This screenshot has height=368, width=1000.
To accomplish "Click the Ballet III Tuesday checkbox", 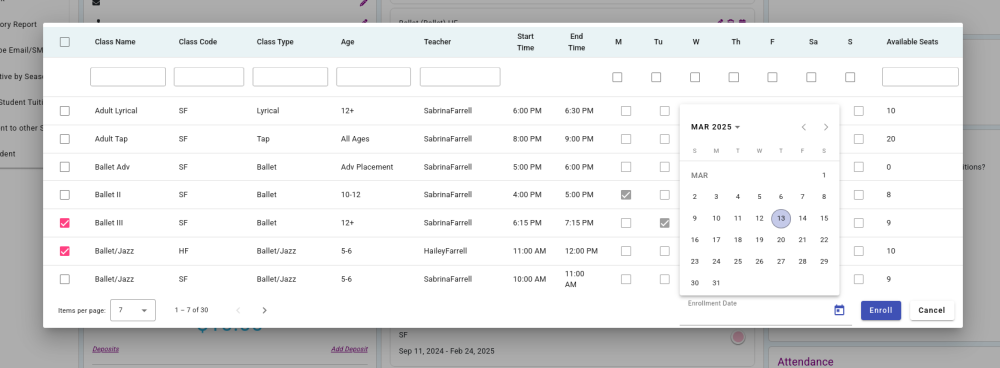I will click(665, 223).
